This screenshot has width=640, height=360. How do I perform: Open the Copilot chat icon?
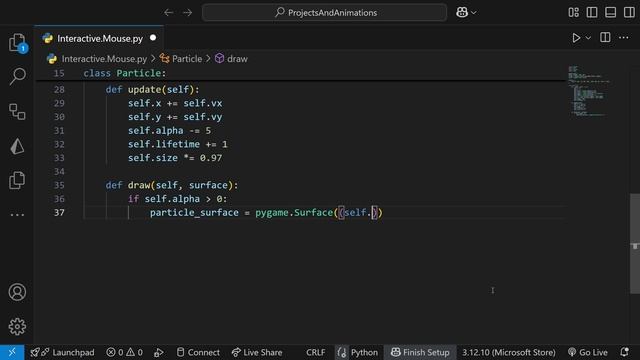point(462,13)
